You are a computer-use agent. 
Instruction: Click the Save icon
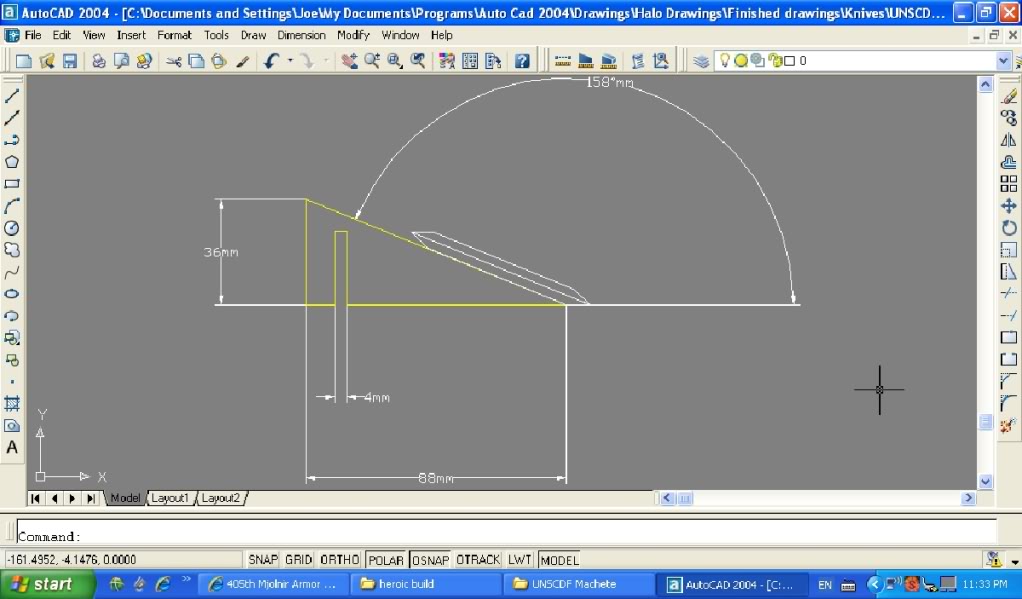click(x=70, y=61)
